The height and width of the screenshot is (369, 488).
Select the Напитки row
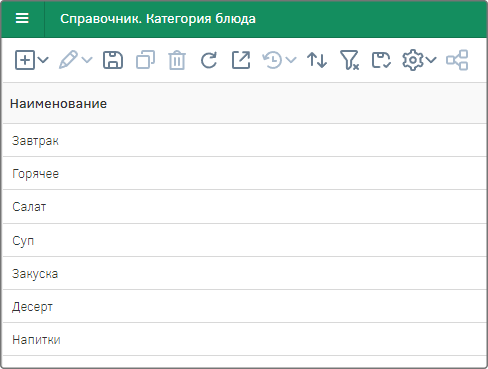tap(245, 339)
